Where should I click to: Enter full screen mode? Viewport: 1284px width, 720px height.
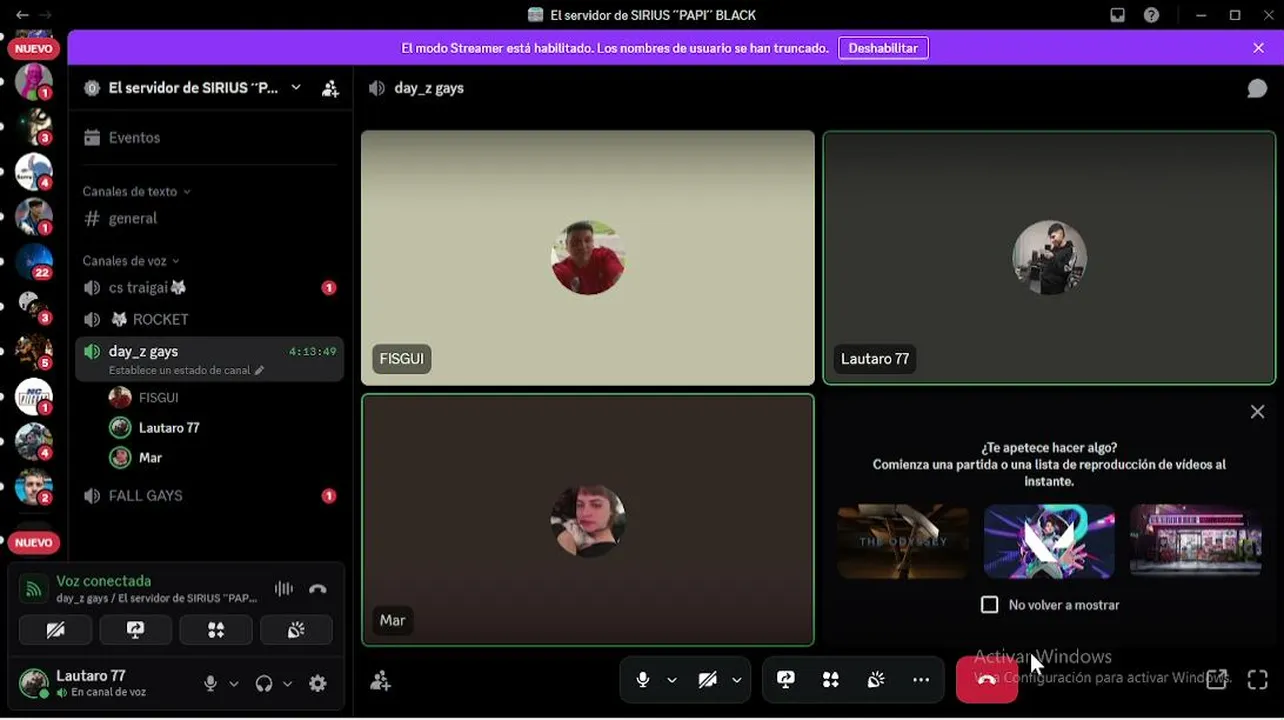click(x=1258, y=680)
